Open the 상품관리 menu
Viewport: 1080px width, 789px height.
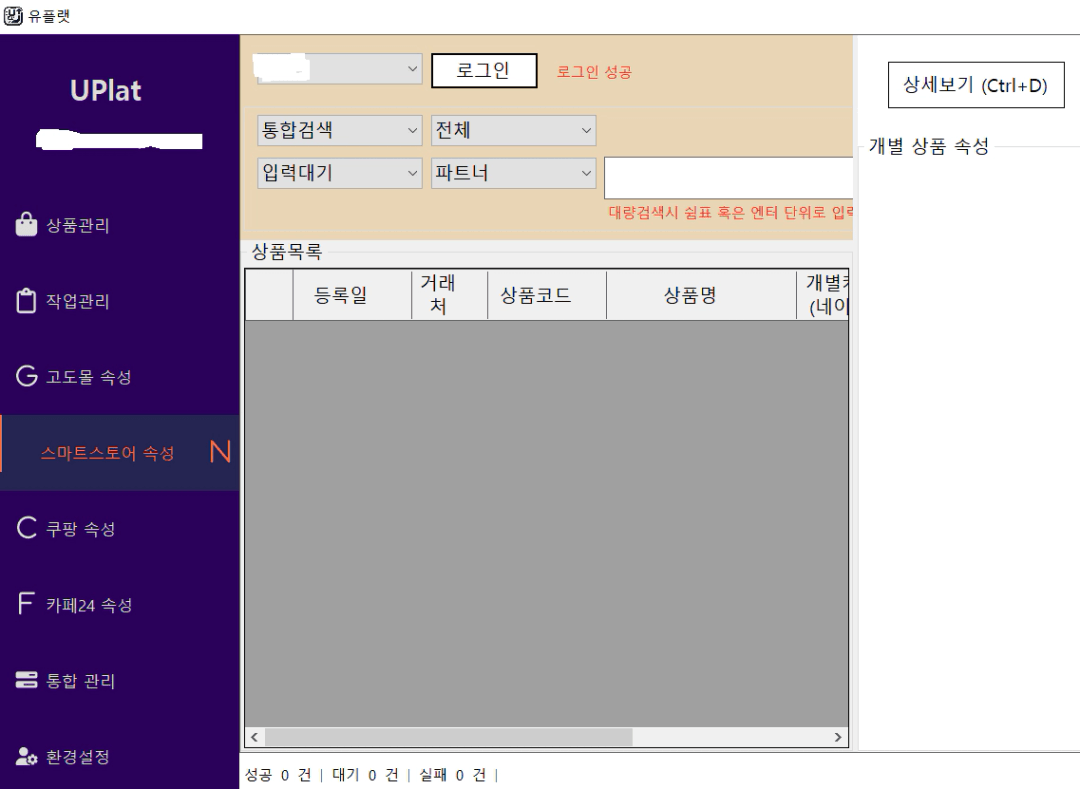click(120, 225)
